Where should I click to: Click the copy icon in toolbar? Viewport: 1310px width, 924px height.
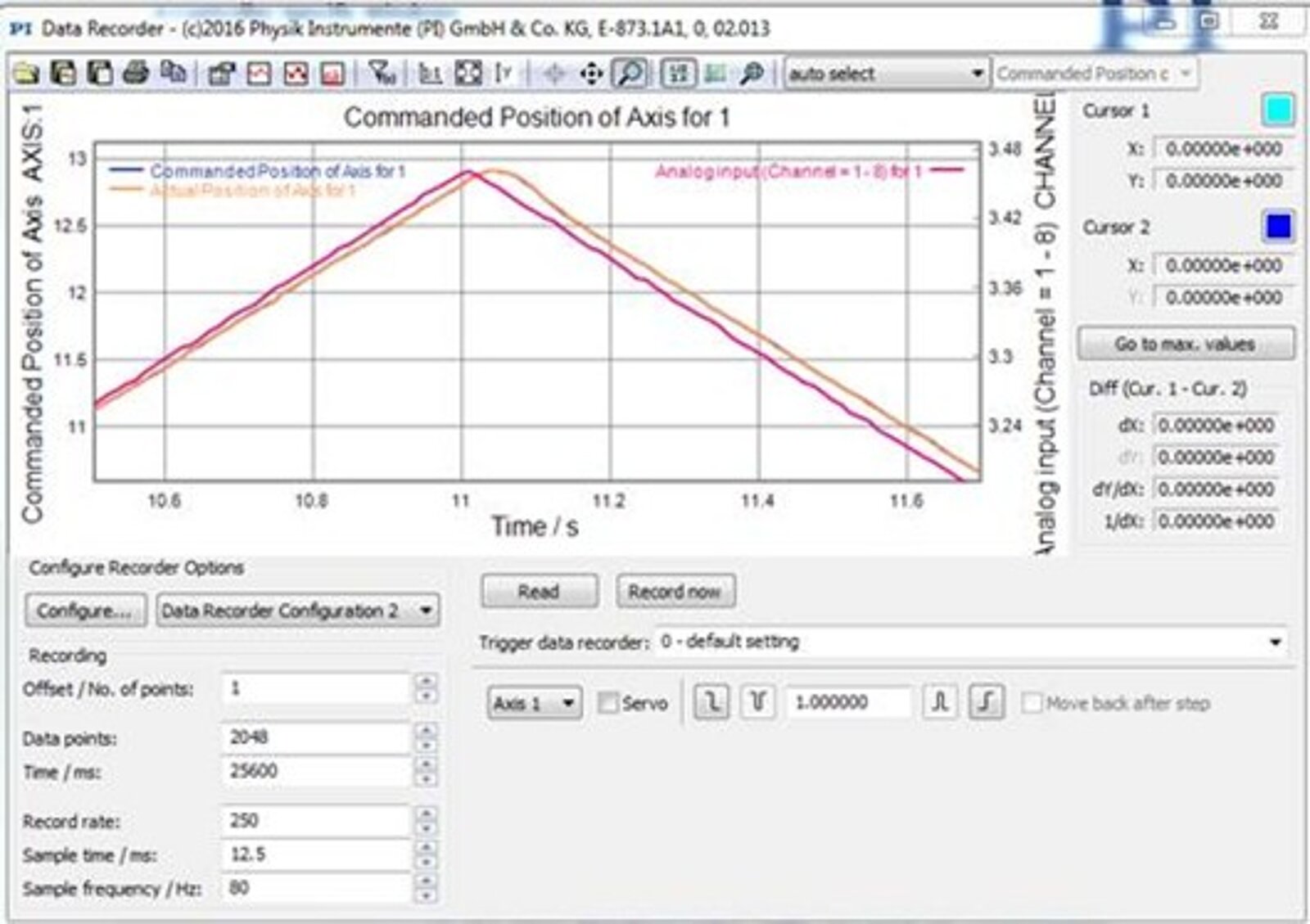[173, 74]
